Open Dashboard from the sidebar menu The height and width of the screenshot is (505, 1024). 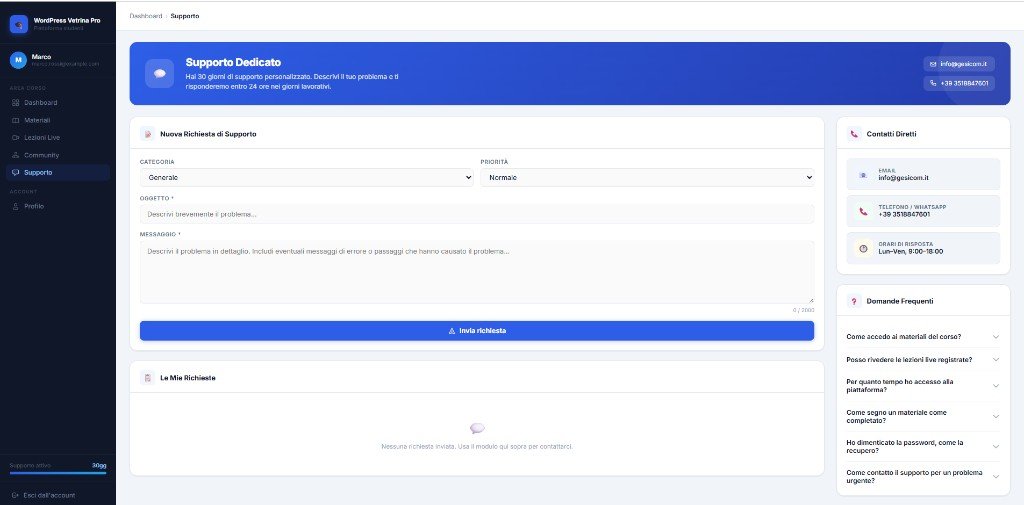[58, 103]
